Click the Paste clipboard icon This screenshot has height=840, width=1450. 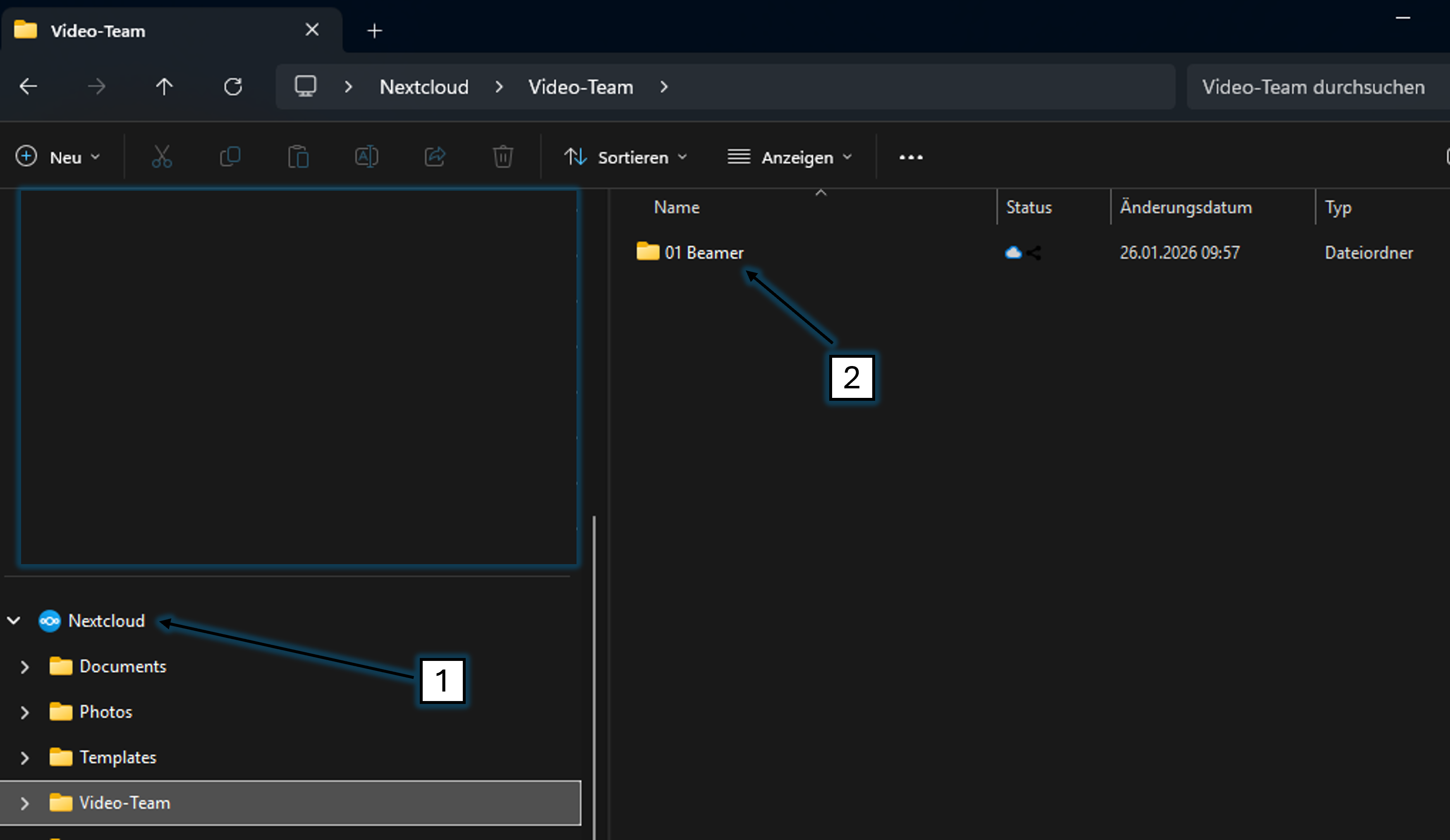click(298, 156)
